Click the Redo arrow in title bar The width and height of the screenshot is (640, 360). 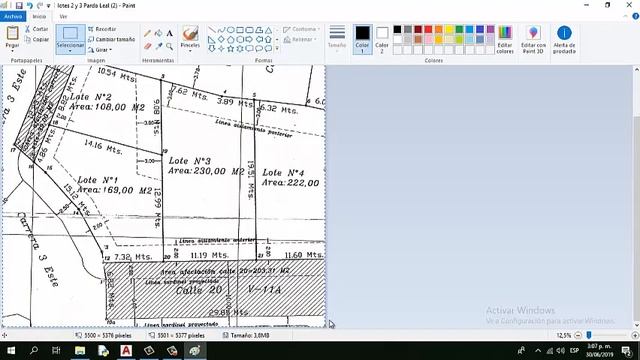[x=40, y=6]
